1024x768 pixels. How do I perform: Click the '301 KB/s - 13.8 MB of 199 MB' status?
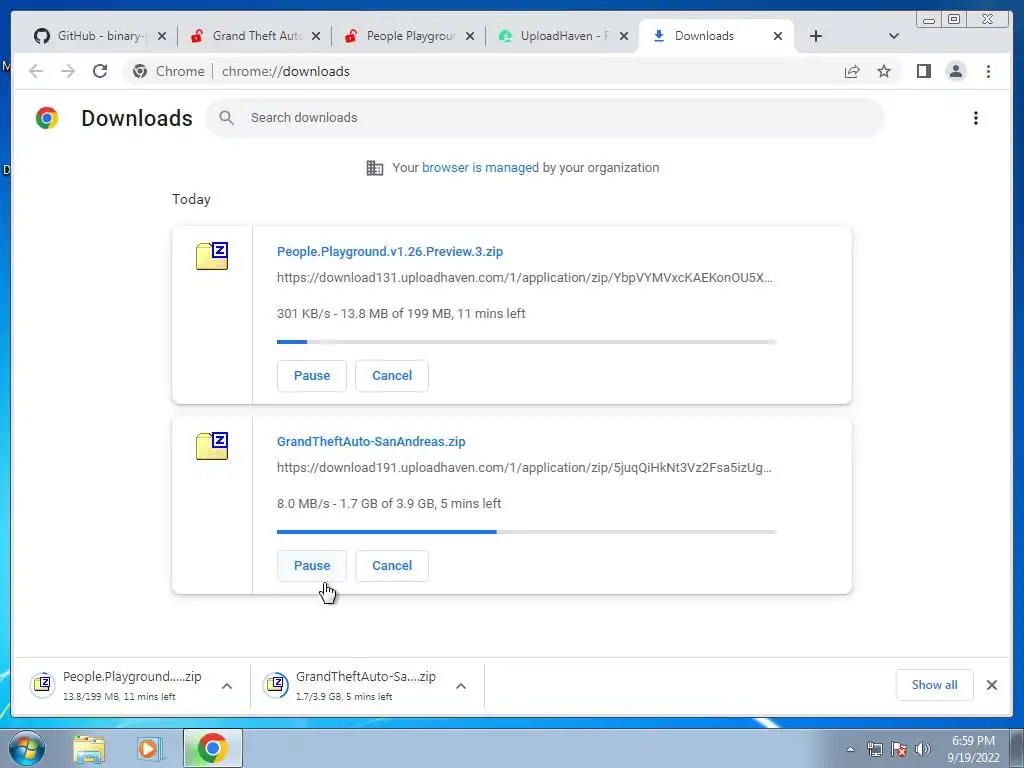[401, 313]
